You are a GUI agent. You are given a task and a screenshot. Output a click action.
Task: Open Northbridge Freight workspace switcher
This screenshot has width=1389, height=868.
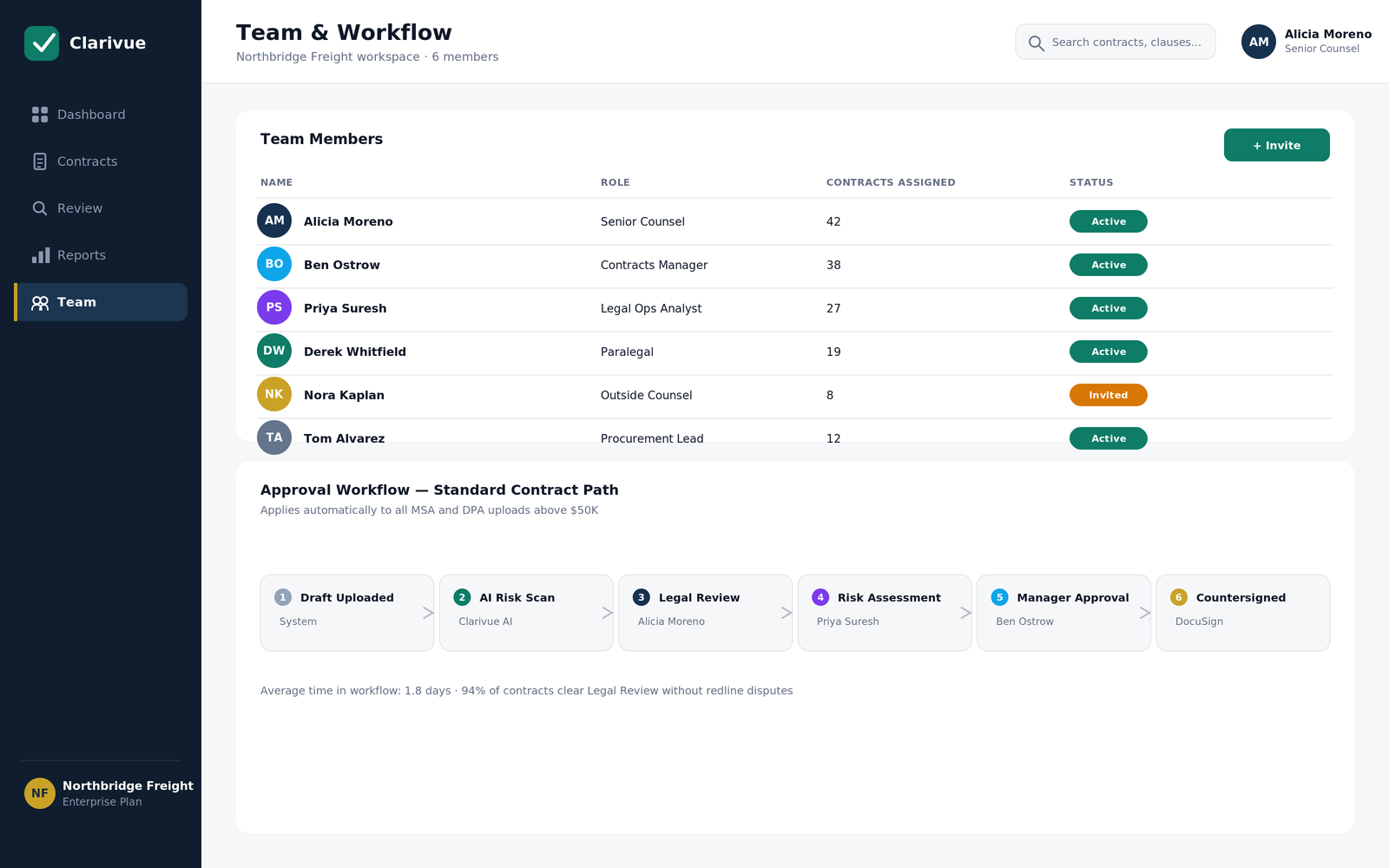click(109, 793)
